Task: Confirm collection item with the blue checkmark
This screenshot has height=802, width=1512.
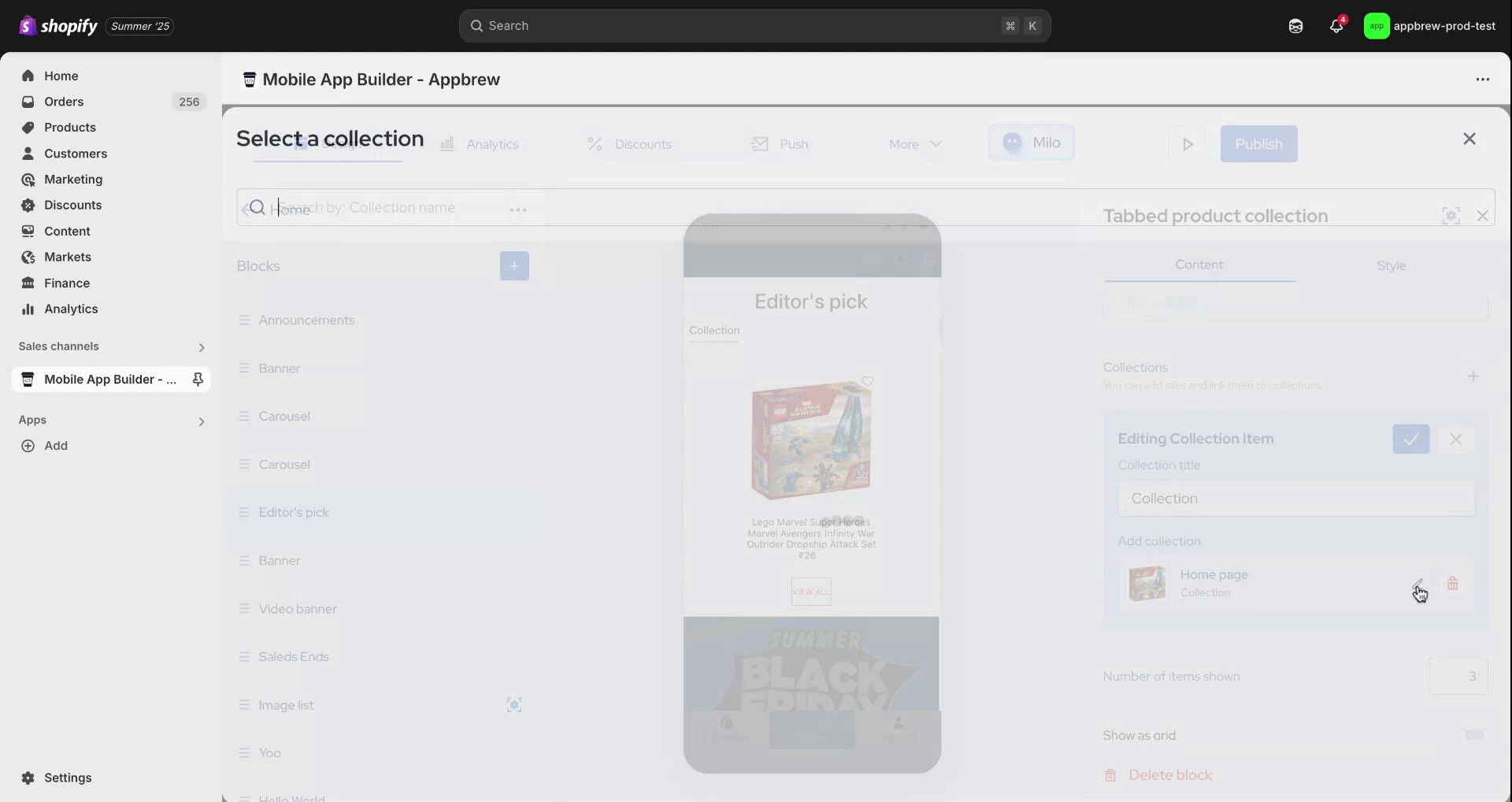Action: (x=1410, y=439)
